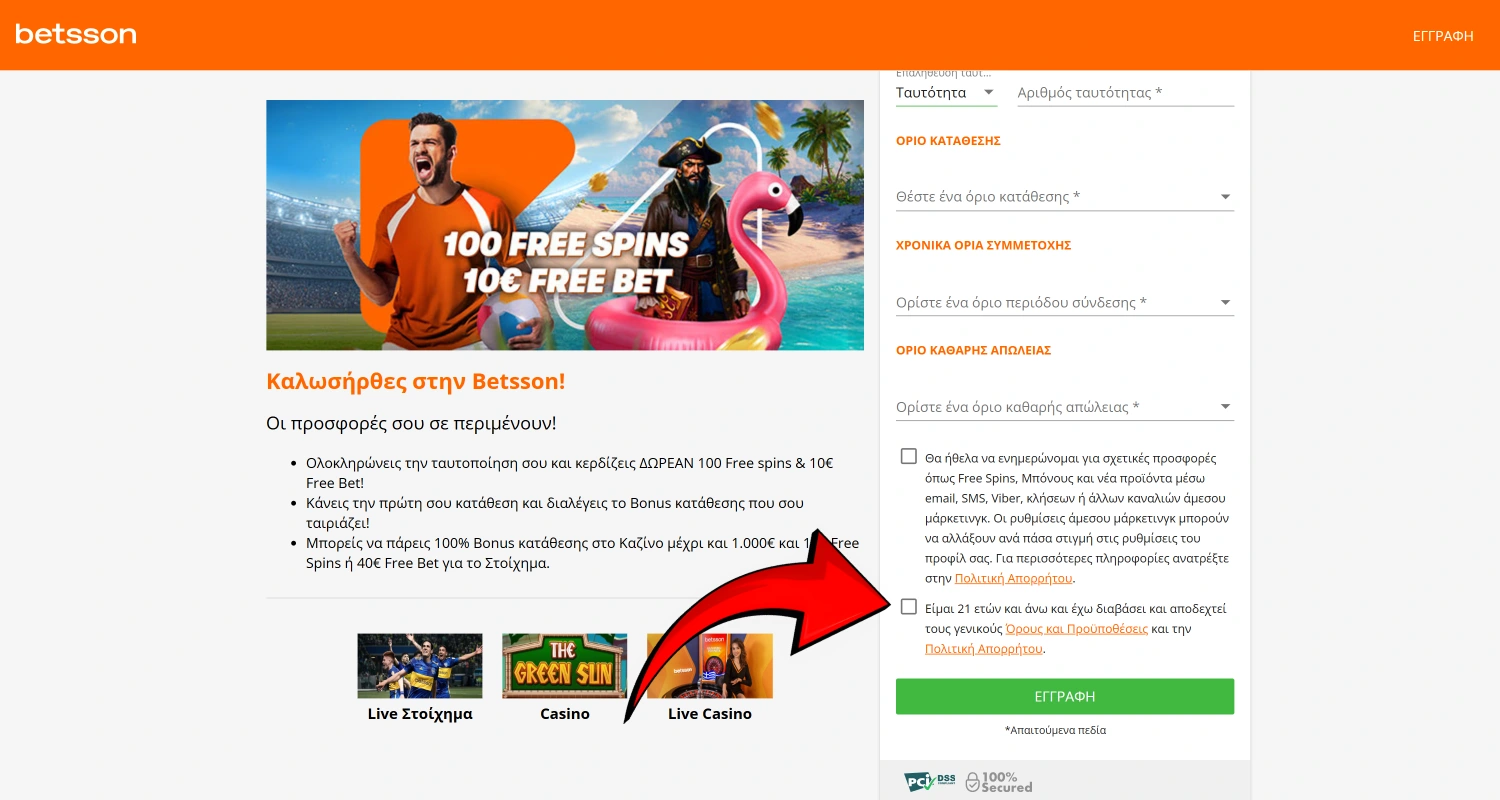Focus the Αριθμός ταυτότητας input field
The height and width of the screenshot is (800, 1500).
1126,93
